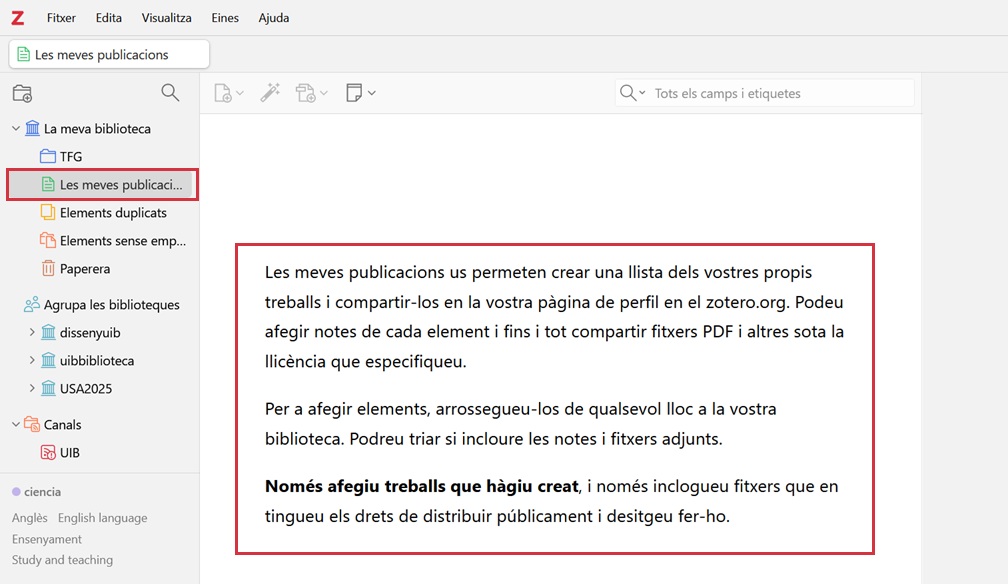This screenshot has width=1008, height=584.
Task: Filter by the ciencia colored tag
Action: tap(37, 492)
